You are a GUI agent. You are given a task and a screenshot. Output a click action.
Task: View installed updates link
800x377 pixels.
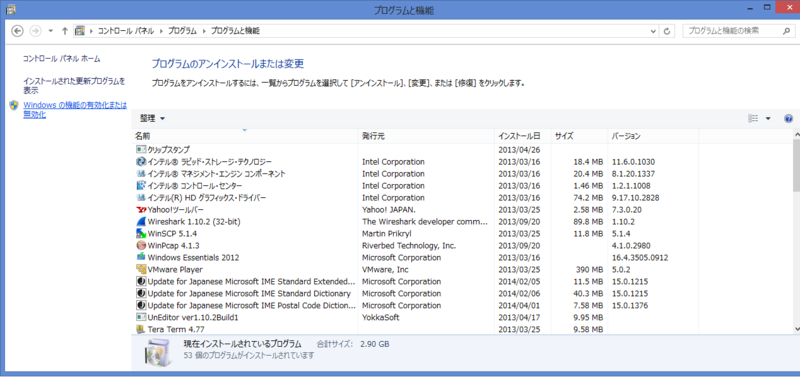click(x=74, y=86)
